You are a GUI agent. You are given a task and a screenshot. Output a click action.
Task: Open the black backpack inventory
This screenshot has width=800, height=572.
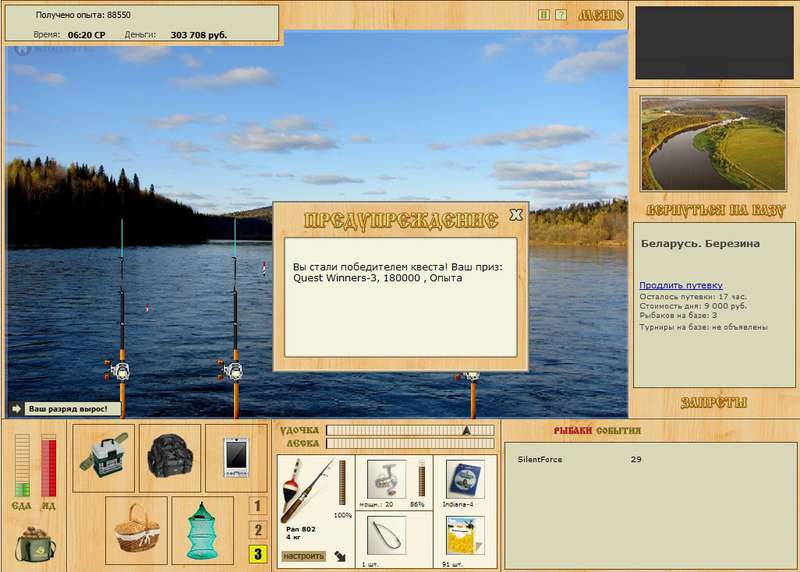tap(170, 458)
